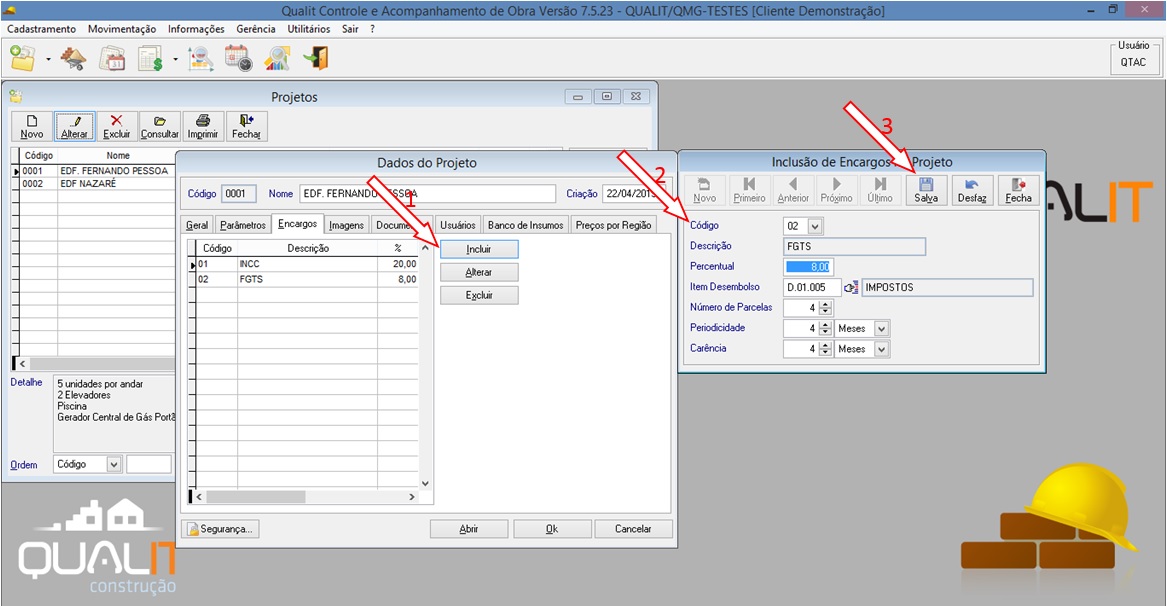Viewport: 1167px width, 606px height.
Task: Click the Descrição field showing FGTS
Action: [854, 246]
